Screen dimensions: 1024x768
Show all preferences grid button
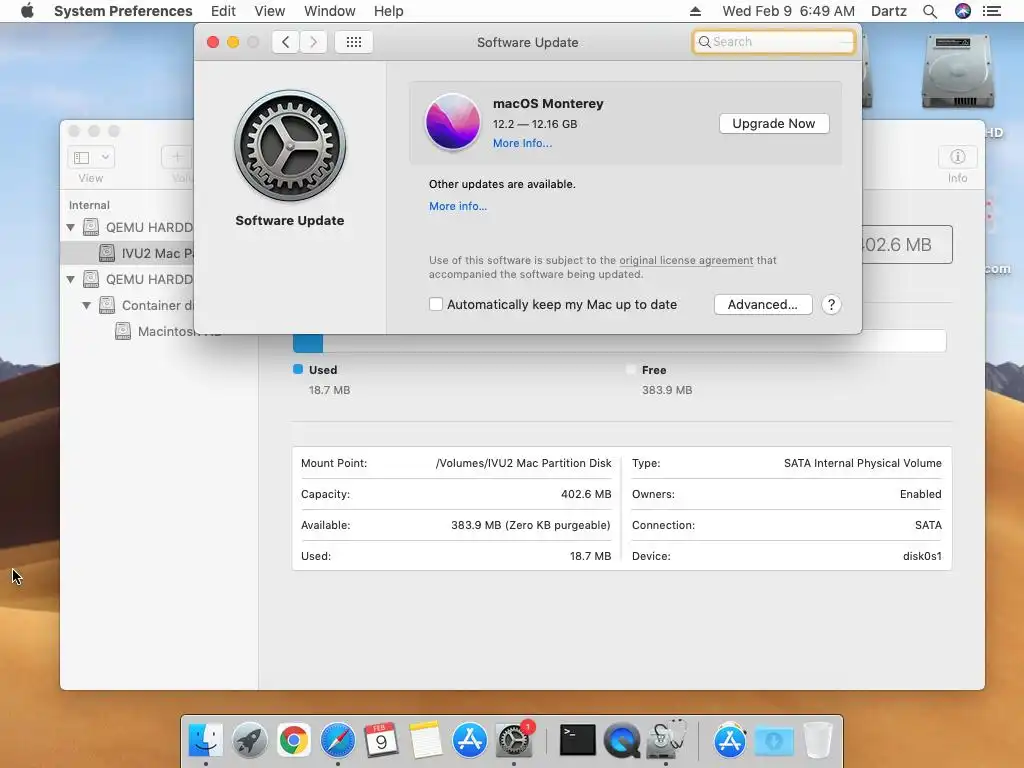tap(354, 42)
